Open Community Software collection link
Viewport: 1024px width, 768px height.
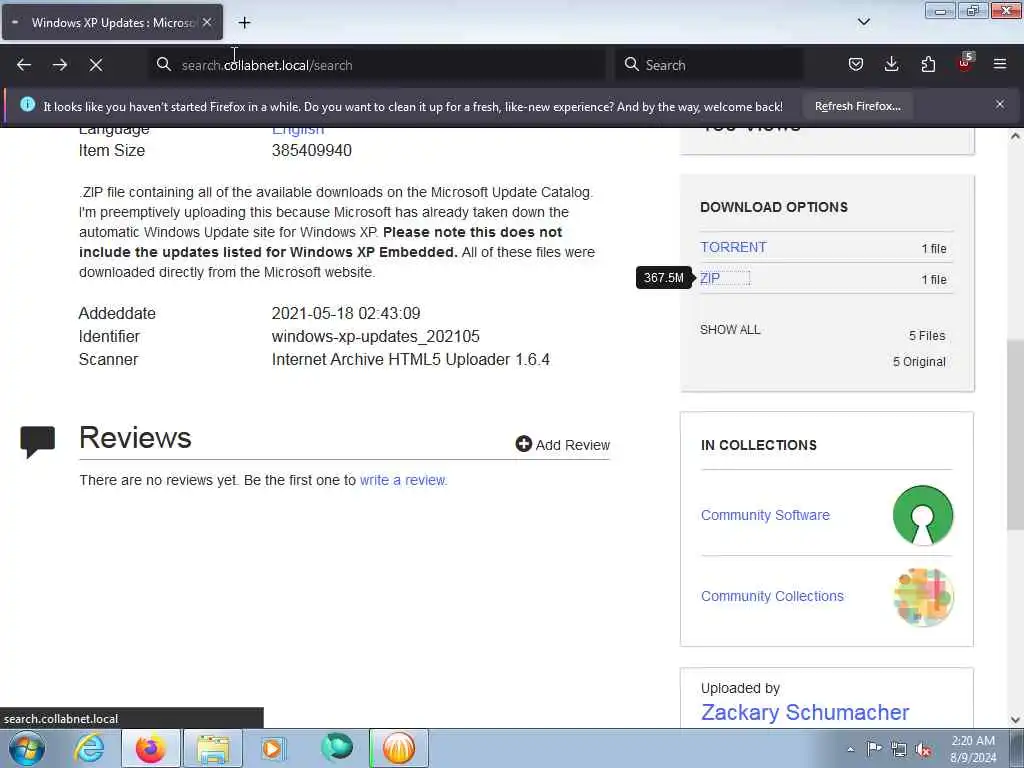click(x=765, y=515)
